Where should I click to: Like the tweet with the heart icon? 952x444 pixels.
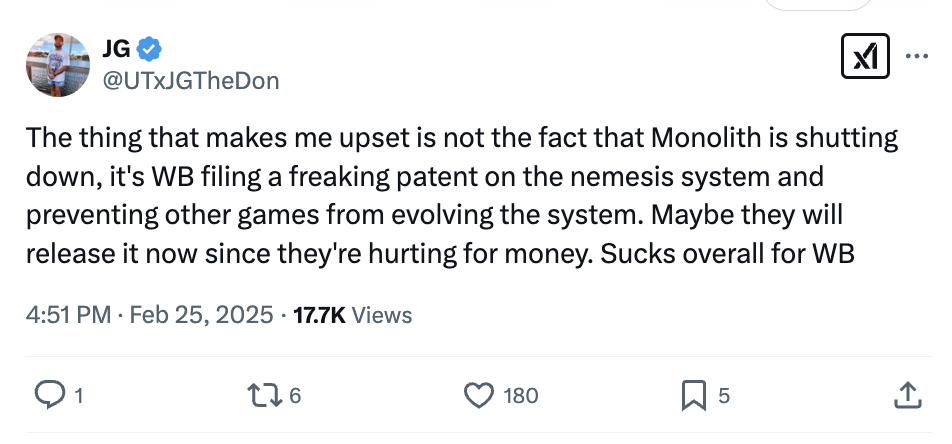pyautogui.click(x=478, y=395)
